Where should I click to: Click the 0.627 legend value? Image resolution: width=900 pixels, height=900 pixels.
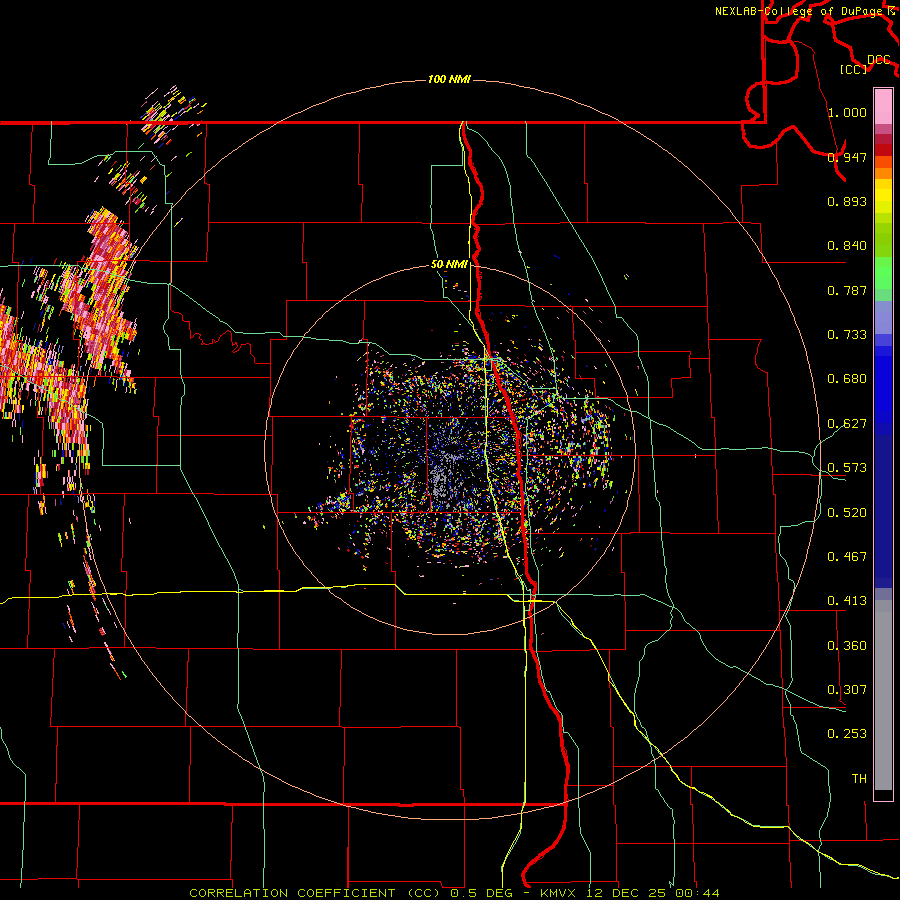pos(847,424)
